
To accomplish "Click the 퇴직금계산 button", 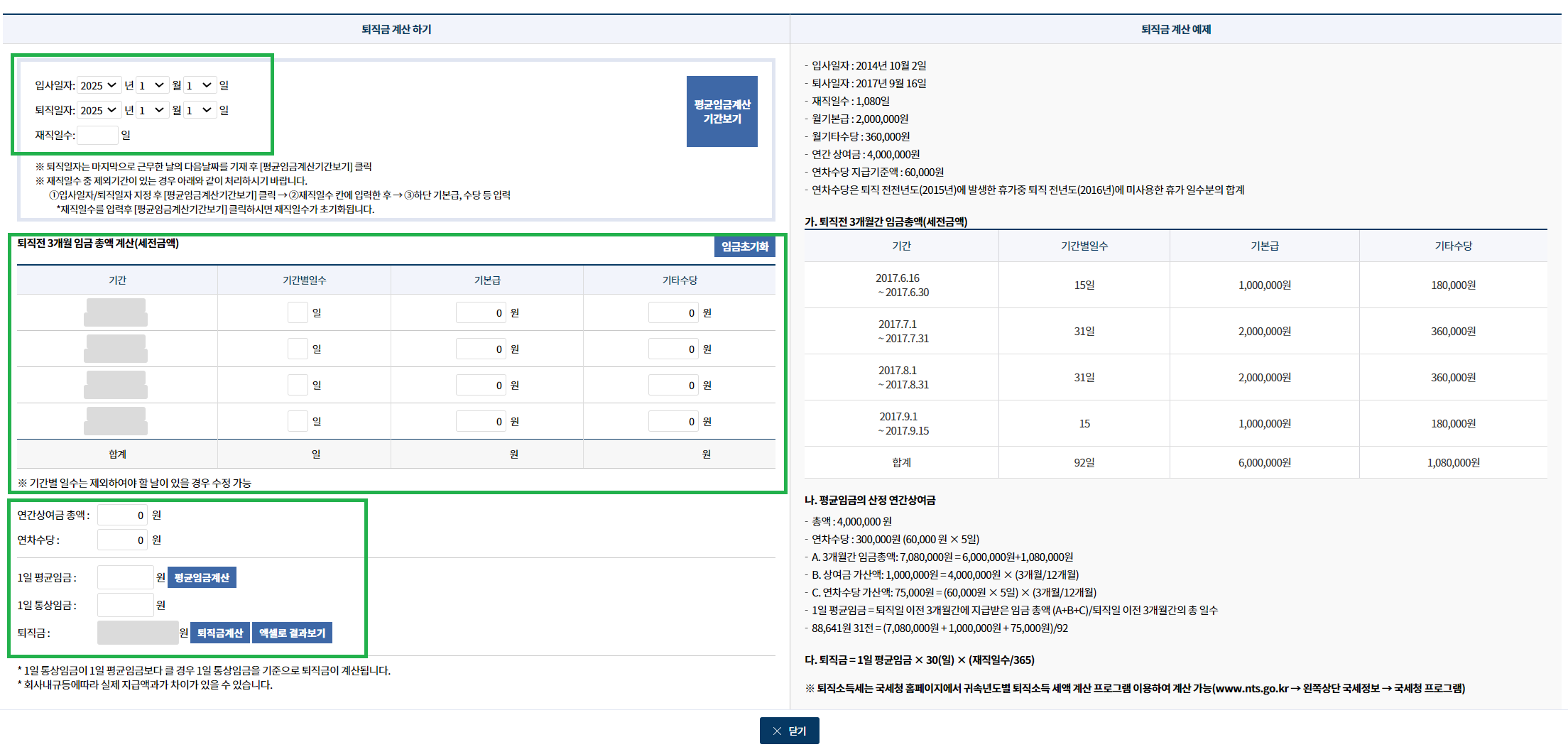I will tap(220, 632).
